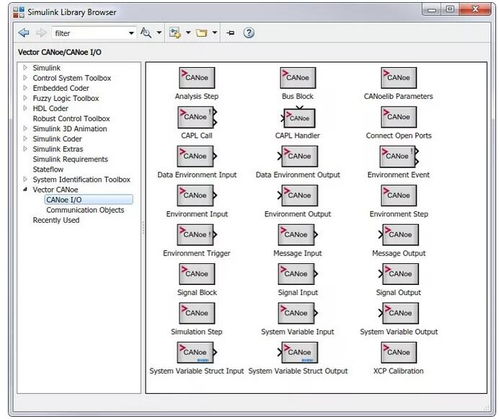Expand the Embedded Coder node

pyautogui.click(x=25, y=88)
